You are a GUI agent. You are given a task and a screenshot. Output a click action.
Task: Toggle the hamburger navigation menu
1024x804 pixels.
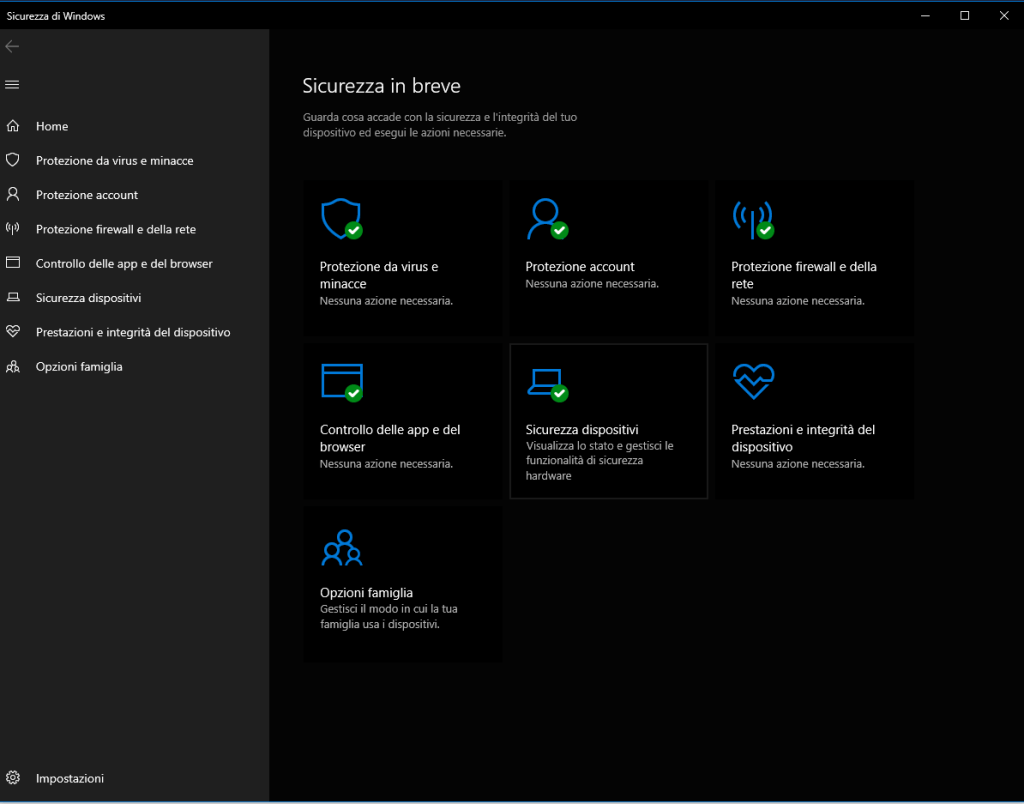(x=13, y=84)
